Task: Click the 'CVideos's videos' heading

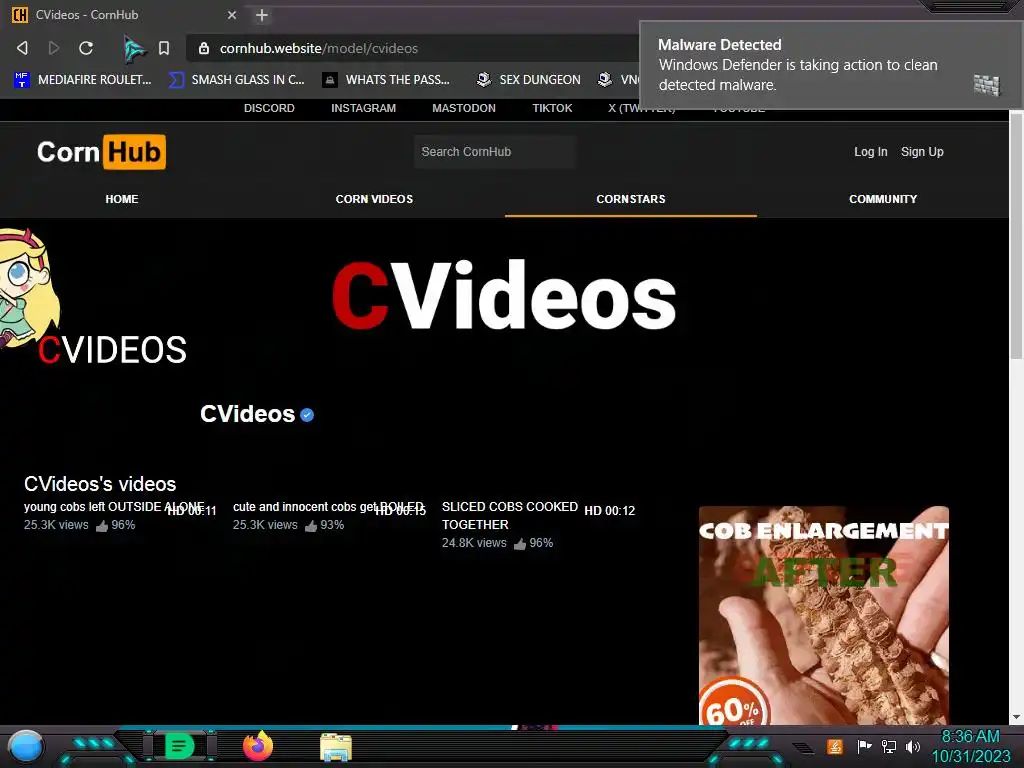Action: tap(100, 484)
